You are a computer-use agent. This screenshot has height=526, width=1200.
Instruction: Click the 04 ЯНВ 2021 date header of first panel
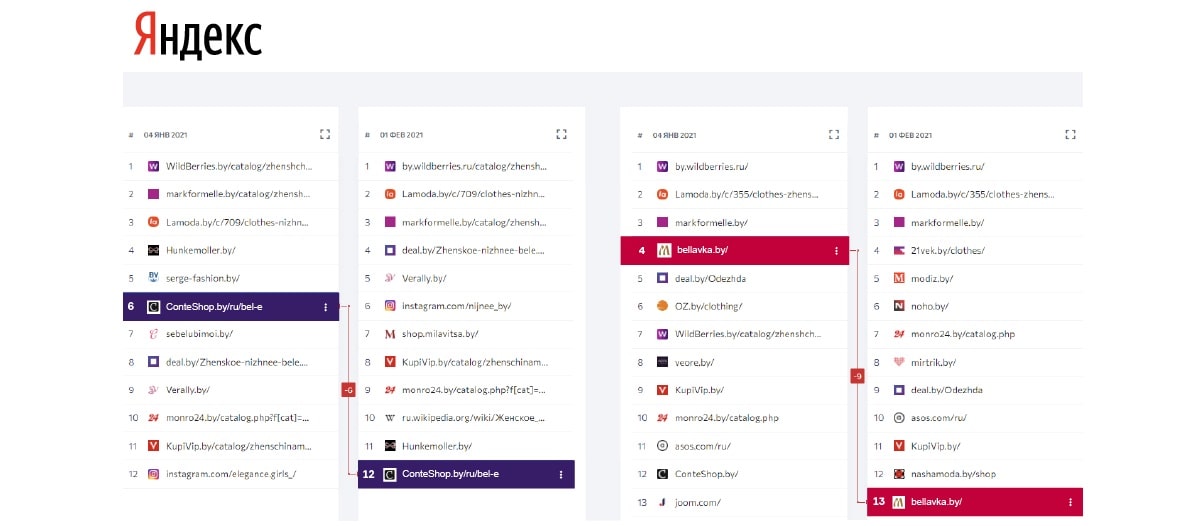point(166,134)
